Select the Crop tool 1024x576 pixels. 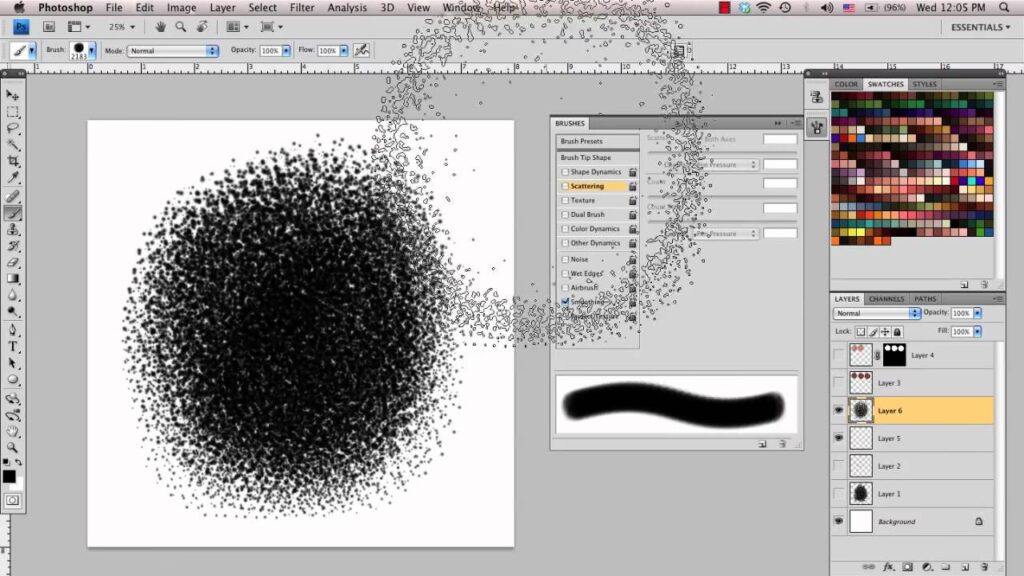[13, 161]
